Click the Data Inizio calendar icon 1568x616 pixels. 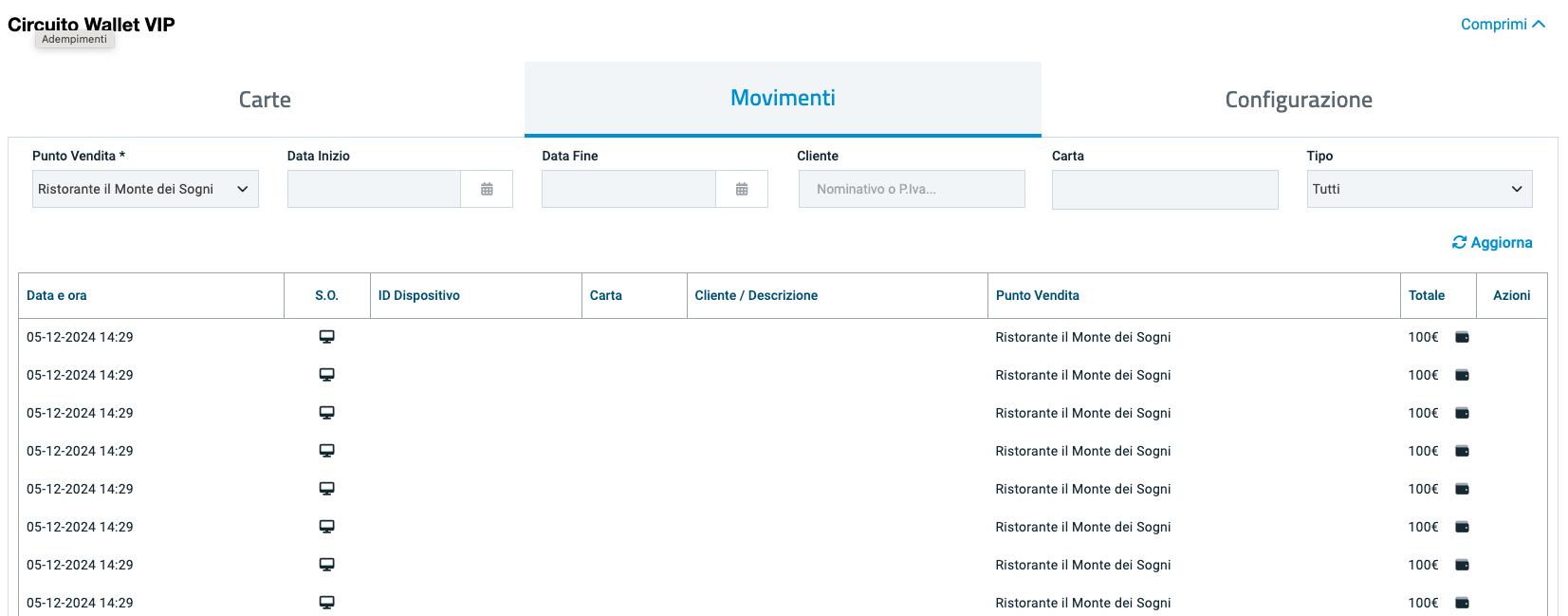pos(487,189)
